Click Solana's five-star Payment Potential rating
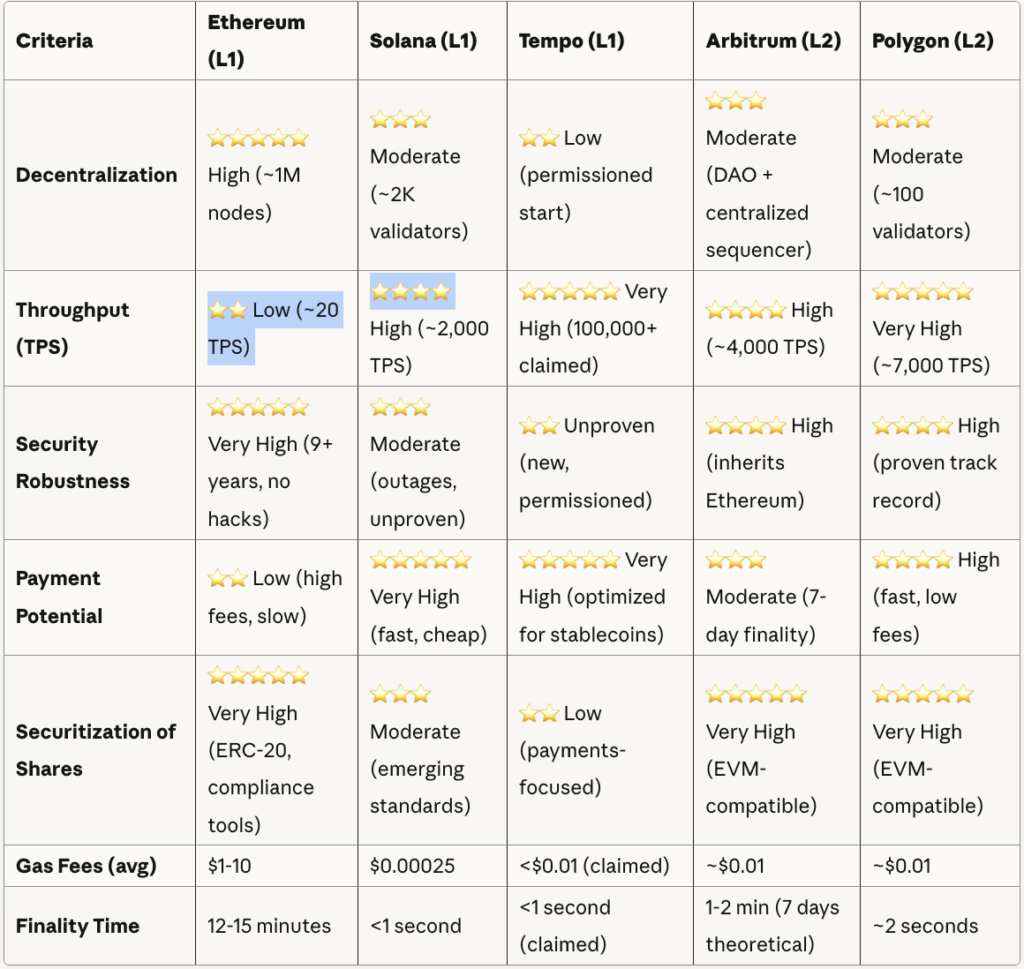The height and width of the screenshot is (969, 1024). [x=420, y=560]
